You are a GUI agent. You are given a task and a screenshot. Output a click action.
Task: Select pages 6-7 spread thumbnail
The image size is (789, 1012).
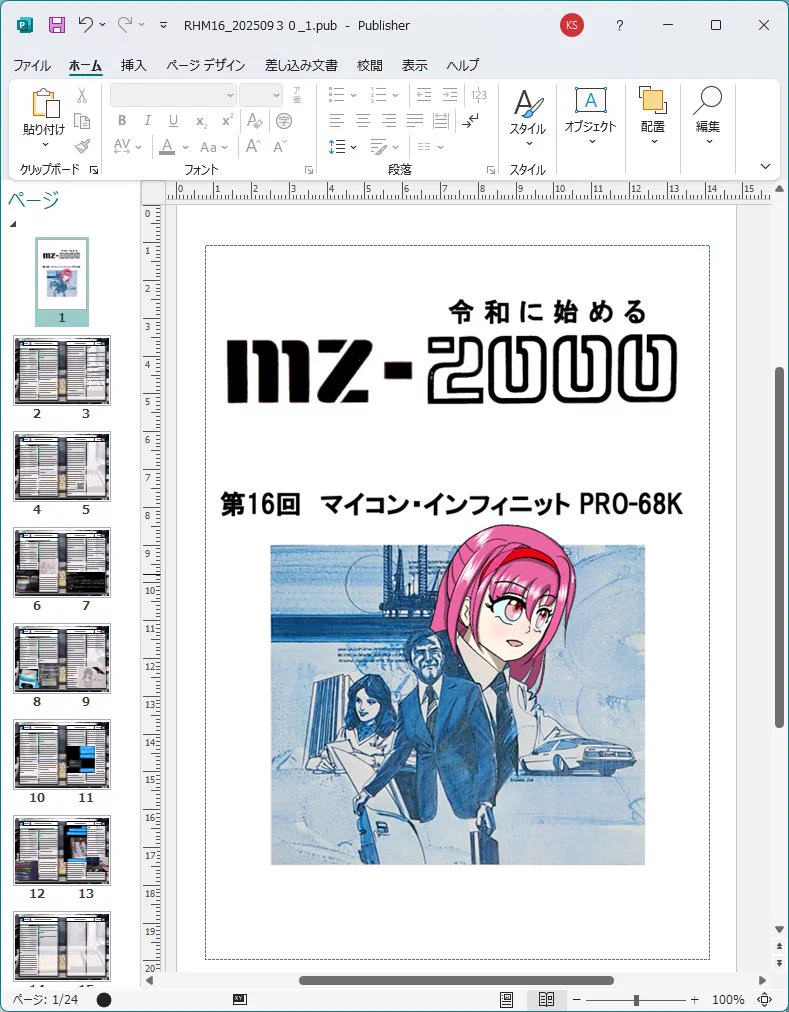click(x=62, y=562)
